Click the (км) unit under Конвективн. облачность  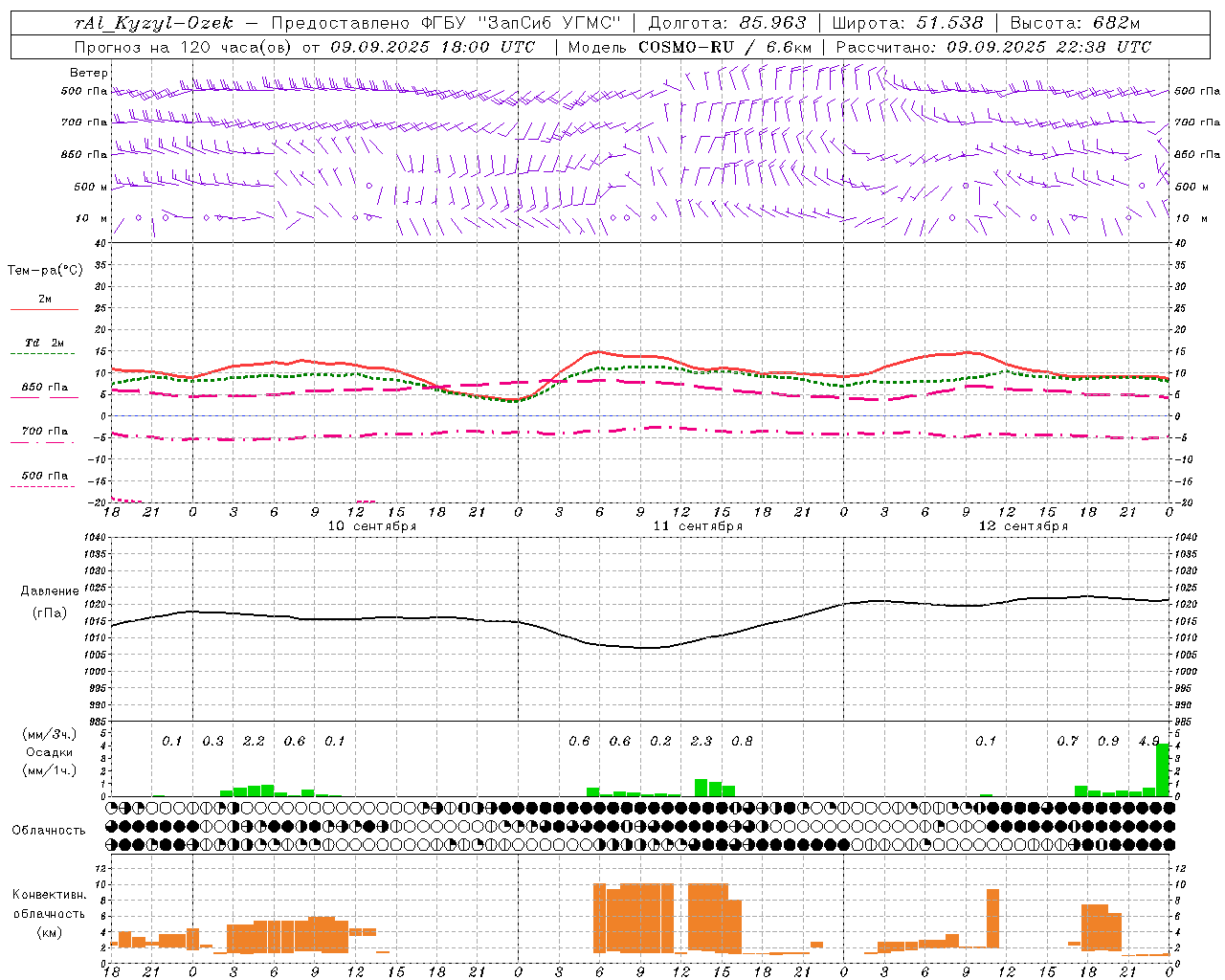pyautogui.click(x=50, y=932)
